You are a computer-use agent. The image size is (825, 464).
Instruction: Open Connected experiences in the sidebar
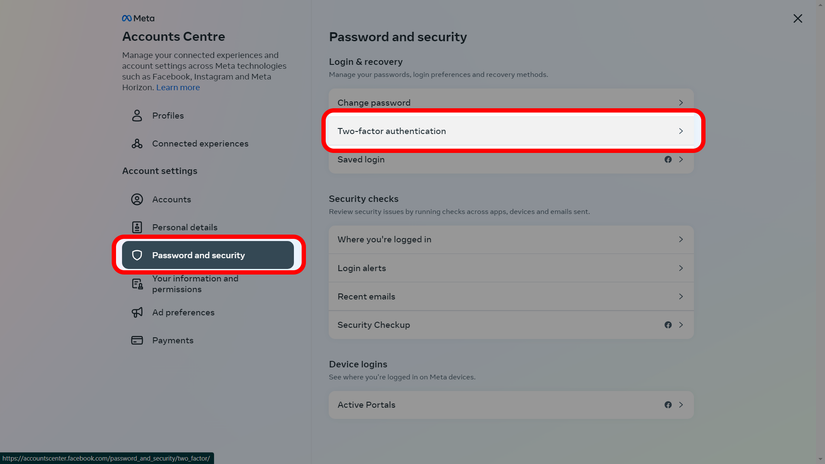pos(208,144)
